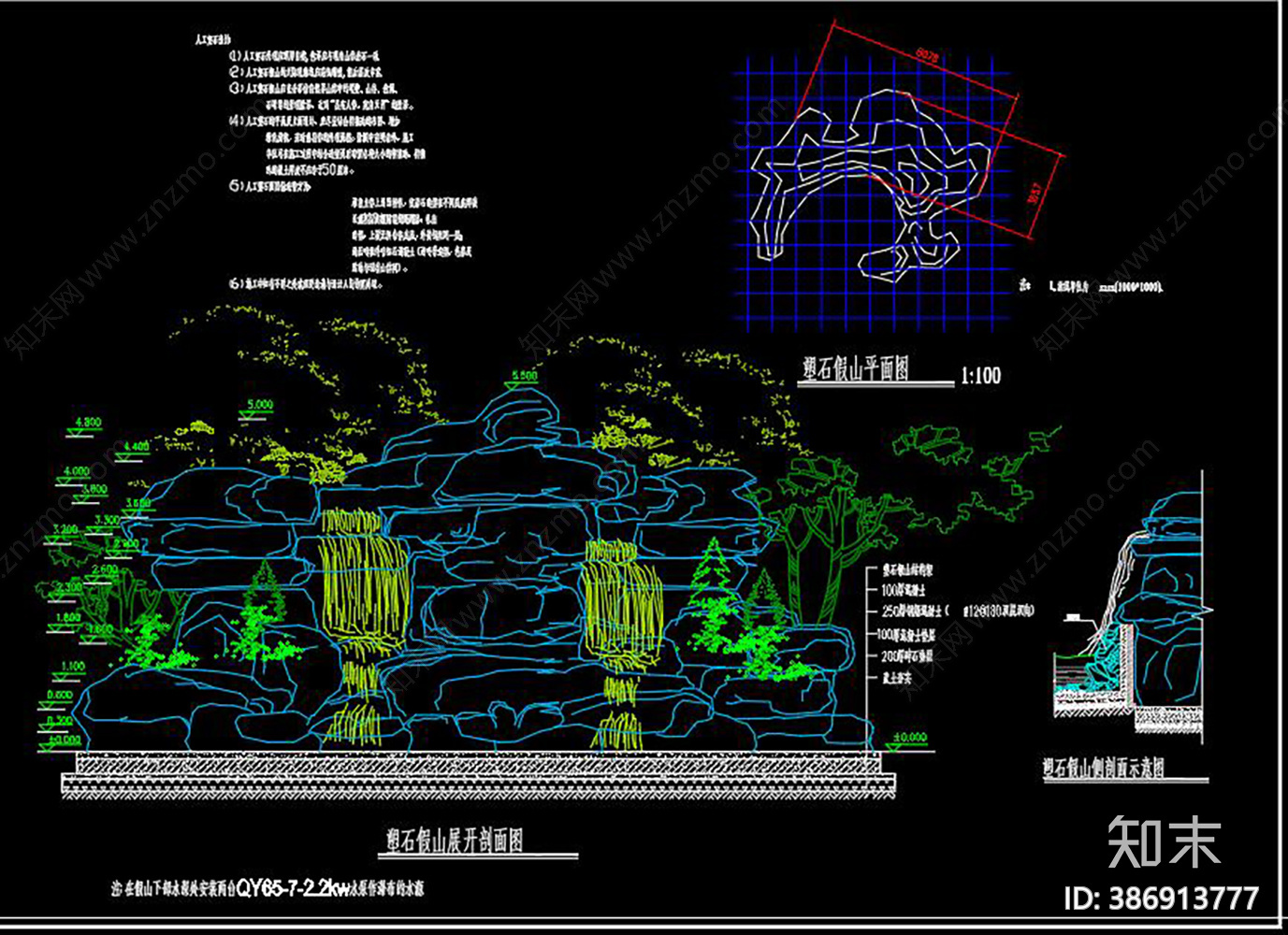Select the 4.800 elevation marker
Viewport: 1288px width, 935px height.
tap(87, 423)
